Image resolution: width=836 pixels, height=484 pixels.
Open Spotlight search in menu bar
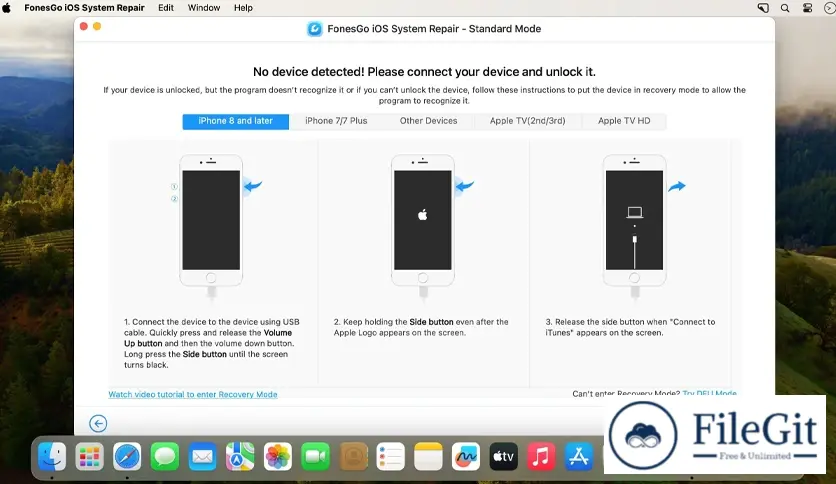[785, 8]
